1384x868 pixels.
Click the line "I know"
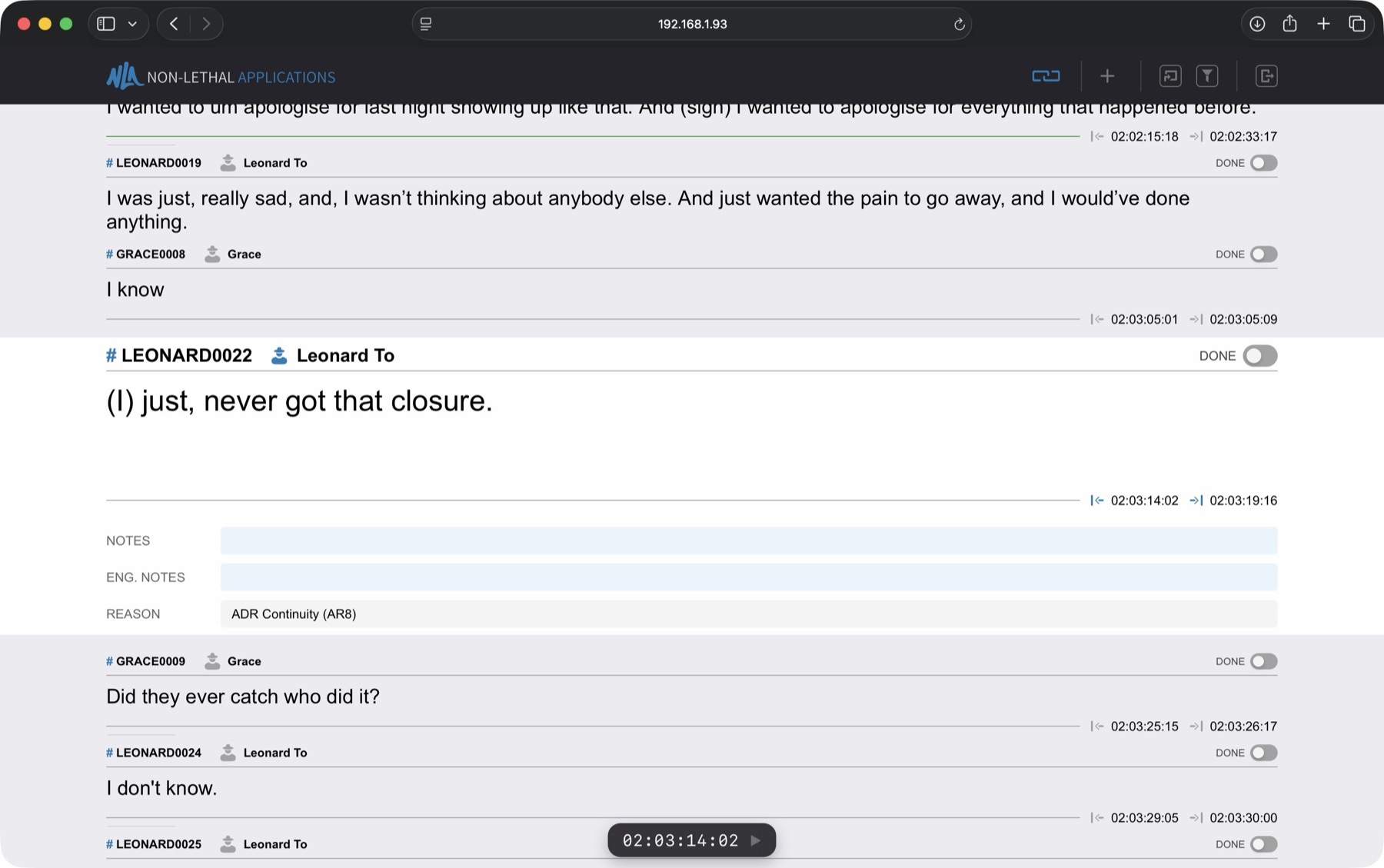pyautogui.click(x=135, y=290)
